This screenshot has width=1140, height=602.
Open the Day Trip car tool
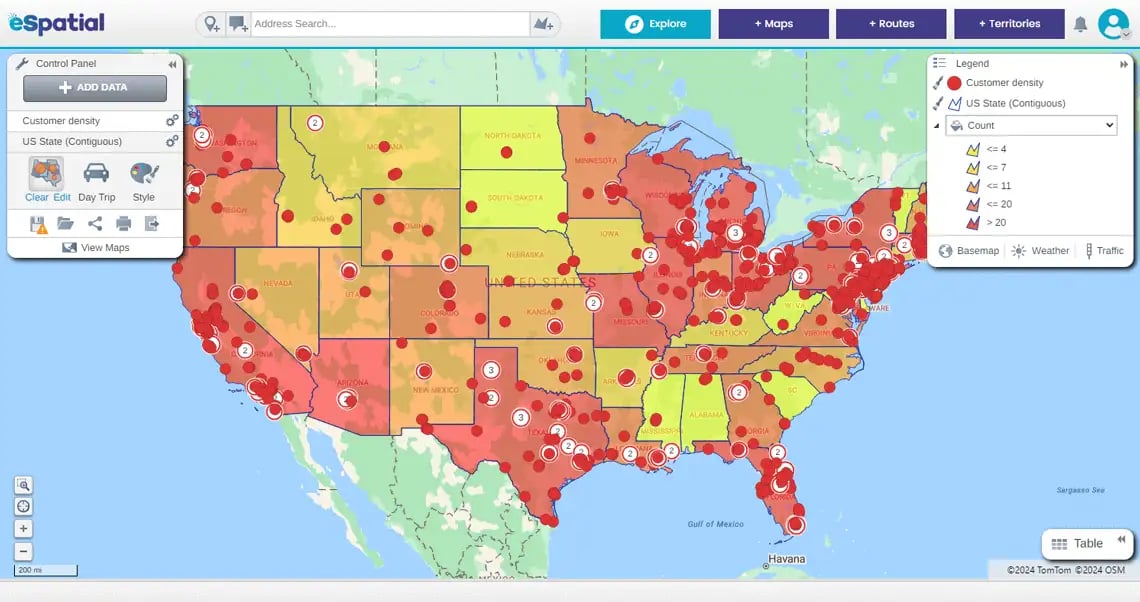[x=97, y=173]
